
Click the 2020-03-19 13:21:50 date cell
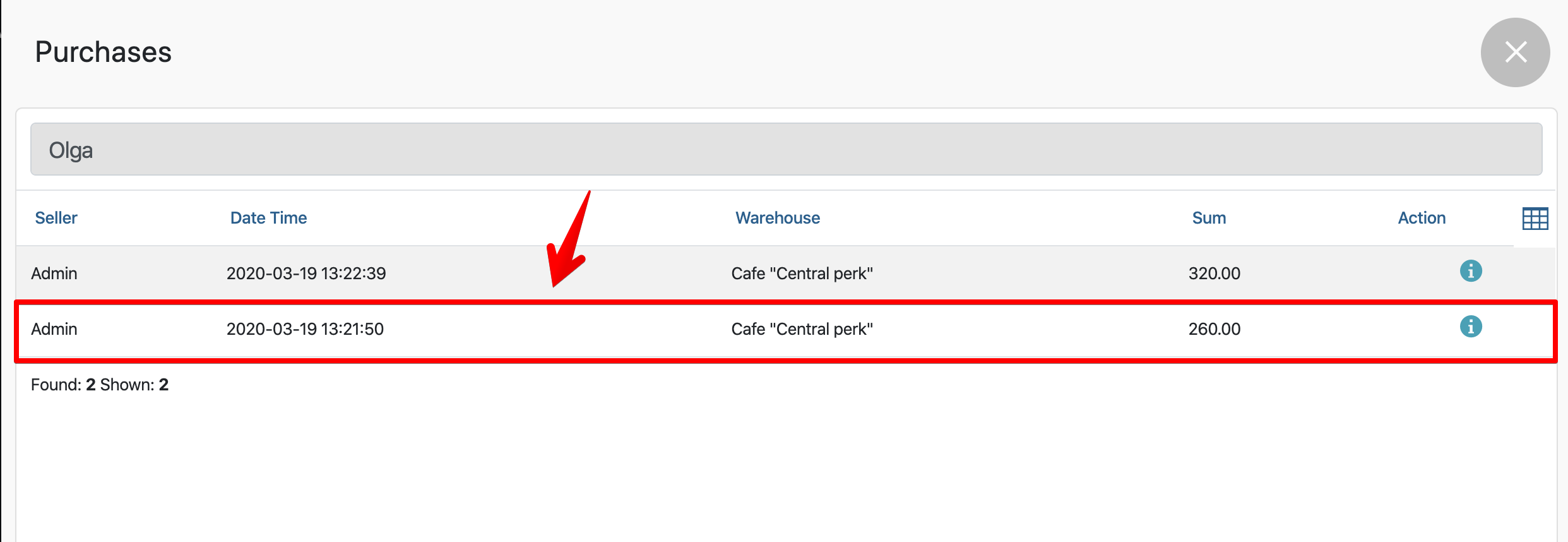pyautogui.click(x=305, y=329)
